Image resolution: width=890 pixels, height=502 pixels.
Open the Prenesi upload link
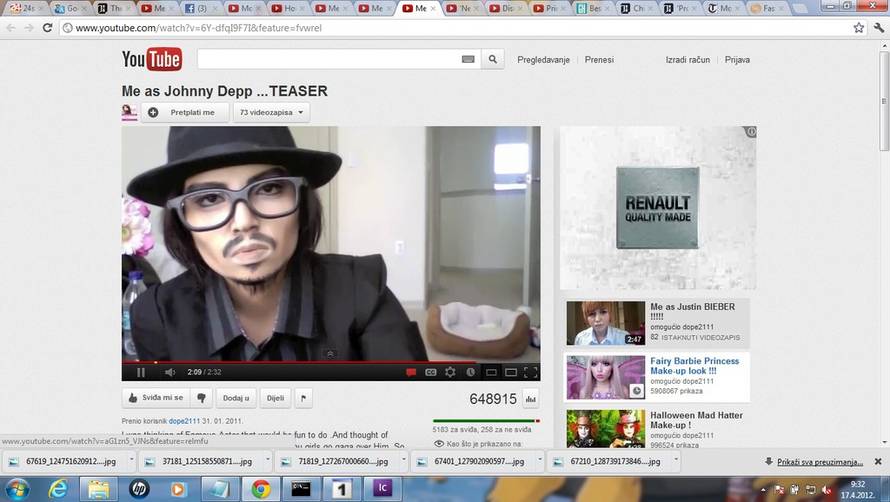coord(599,60)
